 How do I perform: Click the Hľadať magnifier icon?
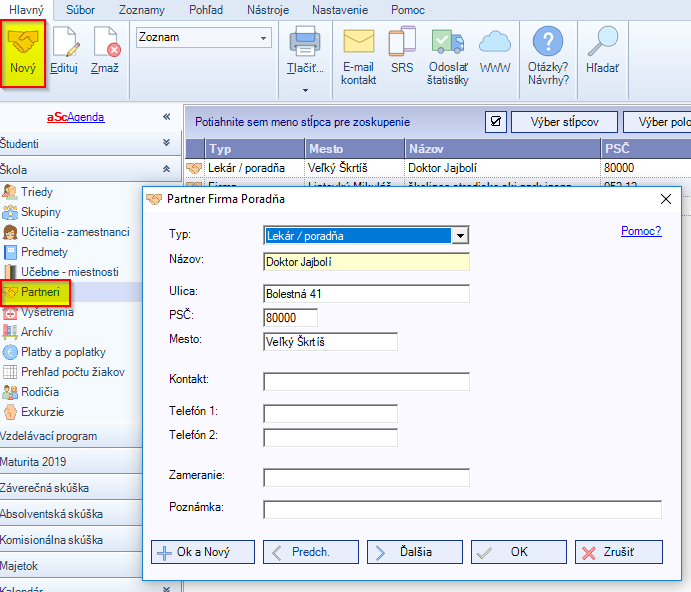[602, 41]
